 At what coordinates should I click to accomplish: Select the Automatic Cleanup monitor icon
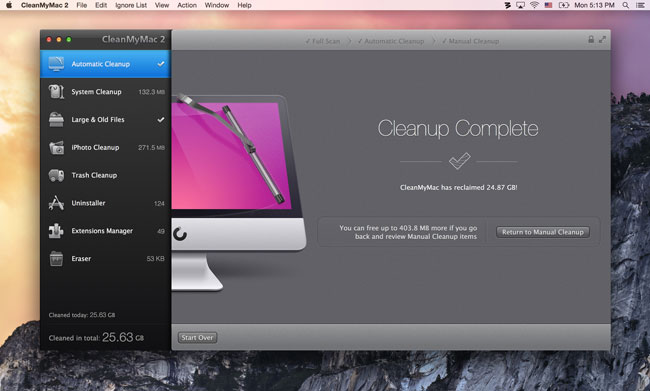[x=56, y=64]
